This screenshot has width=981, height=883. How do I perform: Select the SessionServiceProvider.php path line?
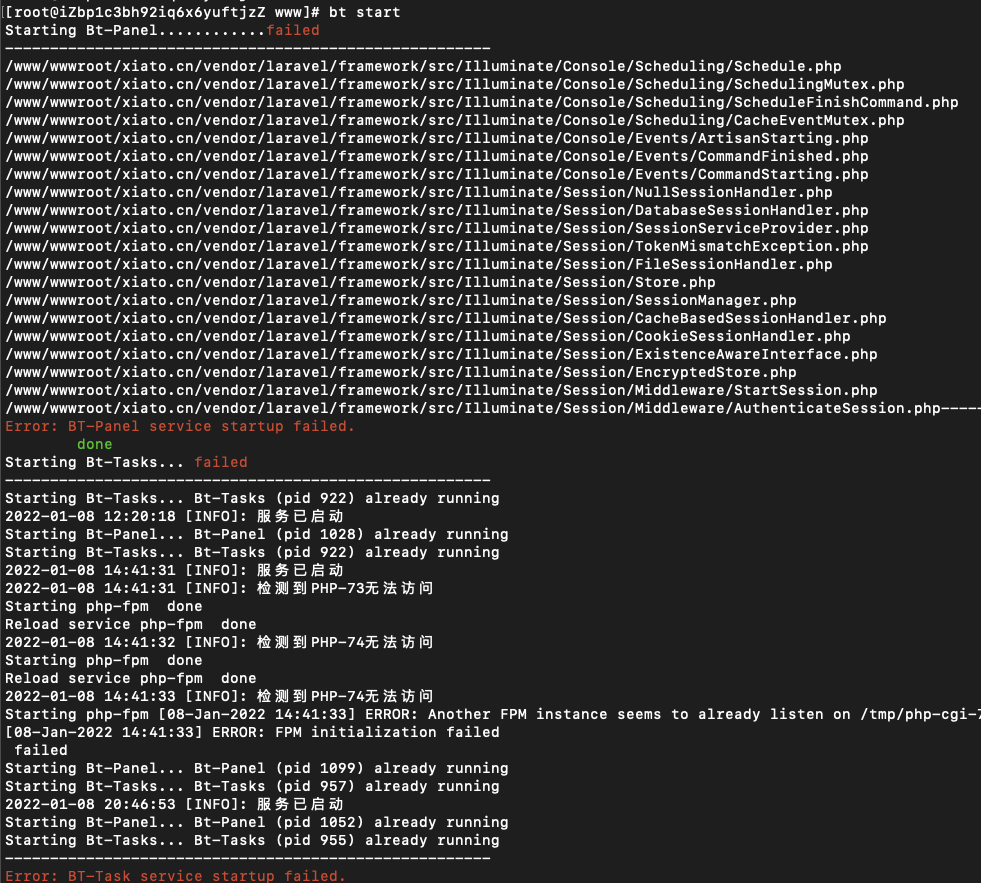(x=437, y=228)
